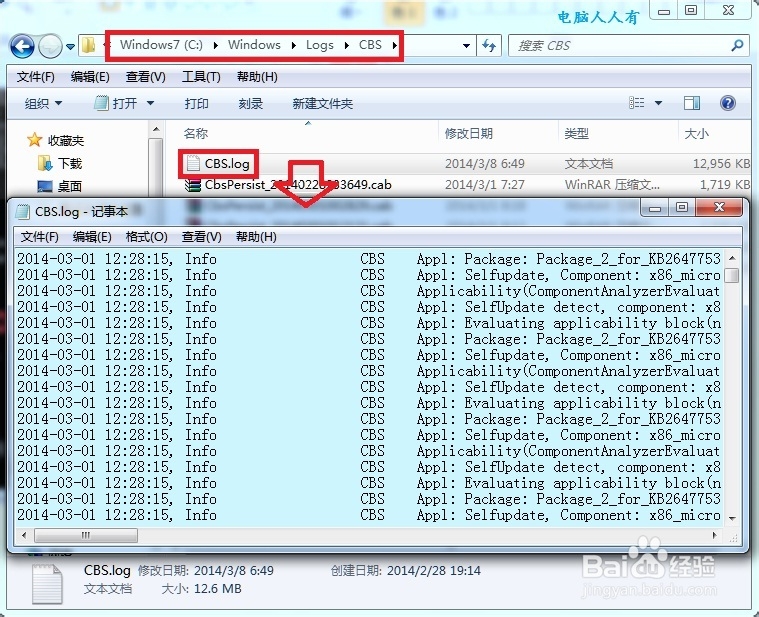
Task: Click Notepad vertical scroll up arrow
Action: [732, 258]
